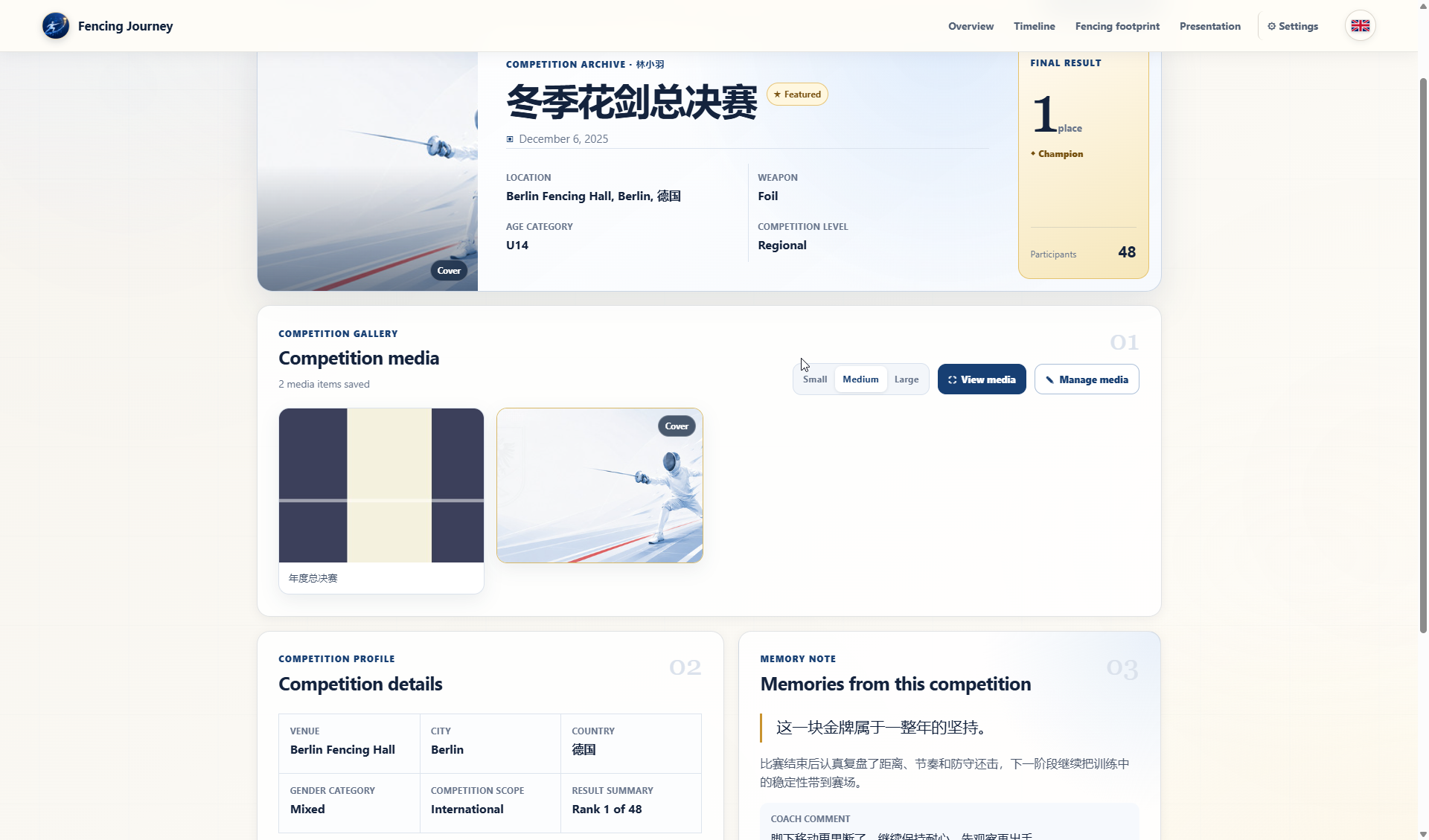
Task: Click the Fencing Journey logo icon
Action: (56, 26)
